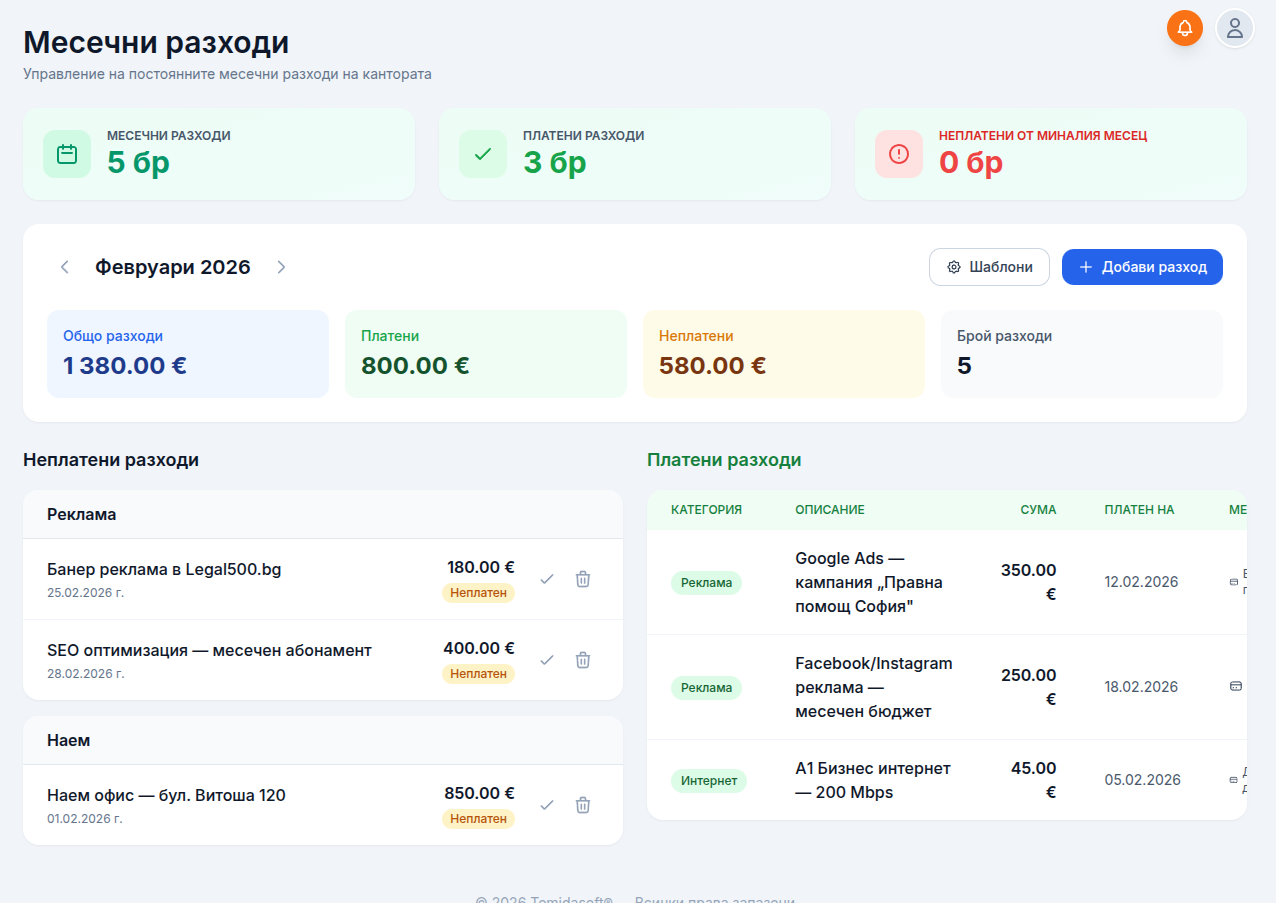Delete the Legal500.bg banner expense
Screen dimensions: 1276x903
583,579
